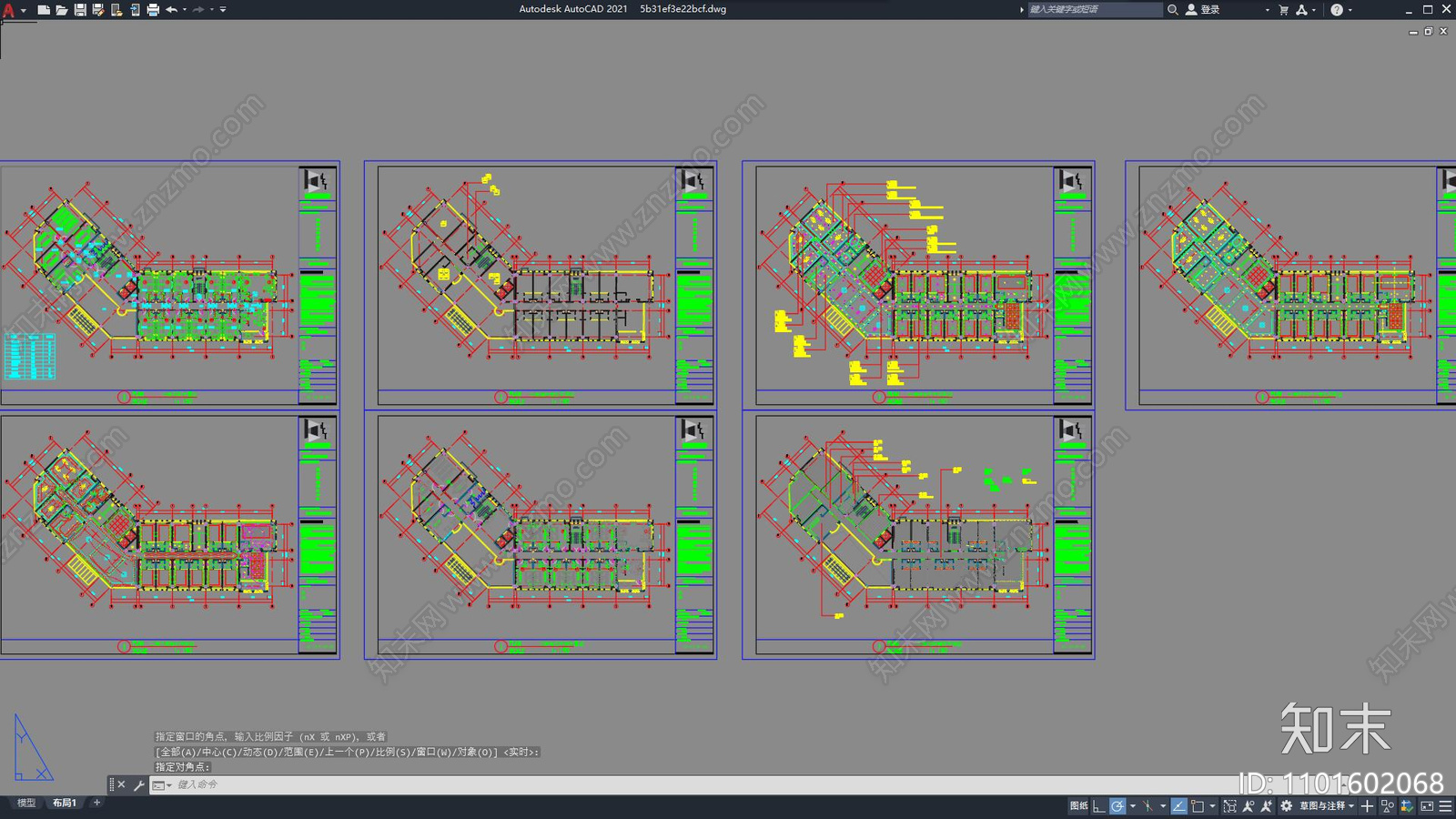Open Customize Quick Access Toolbar dropdown
This screenshot has width=1456, height=819.
(223, 10)
